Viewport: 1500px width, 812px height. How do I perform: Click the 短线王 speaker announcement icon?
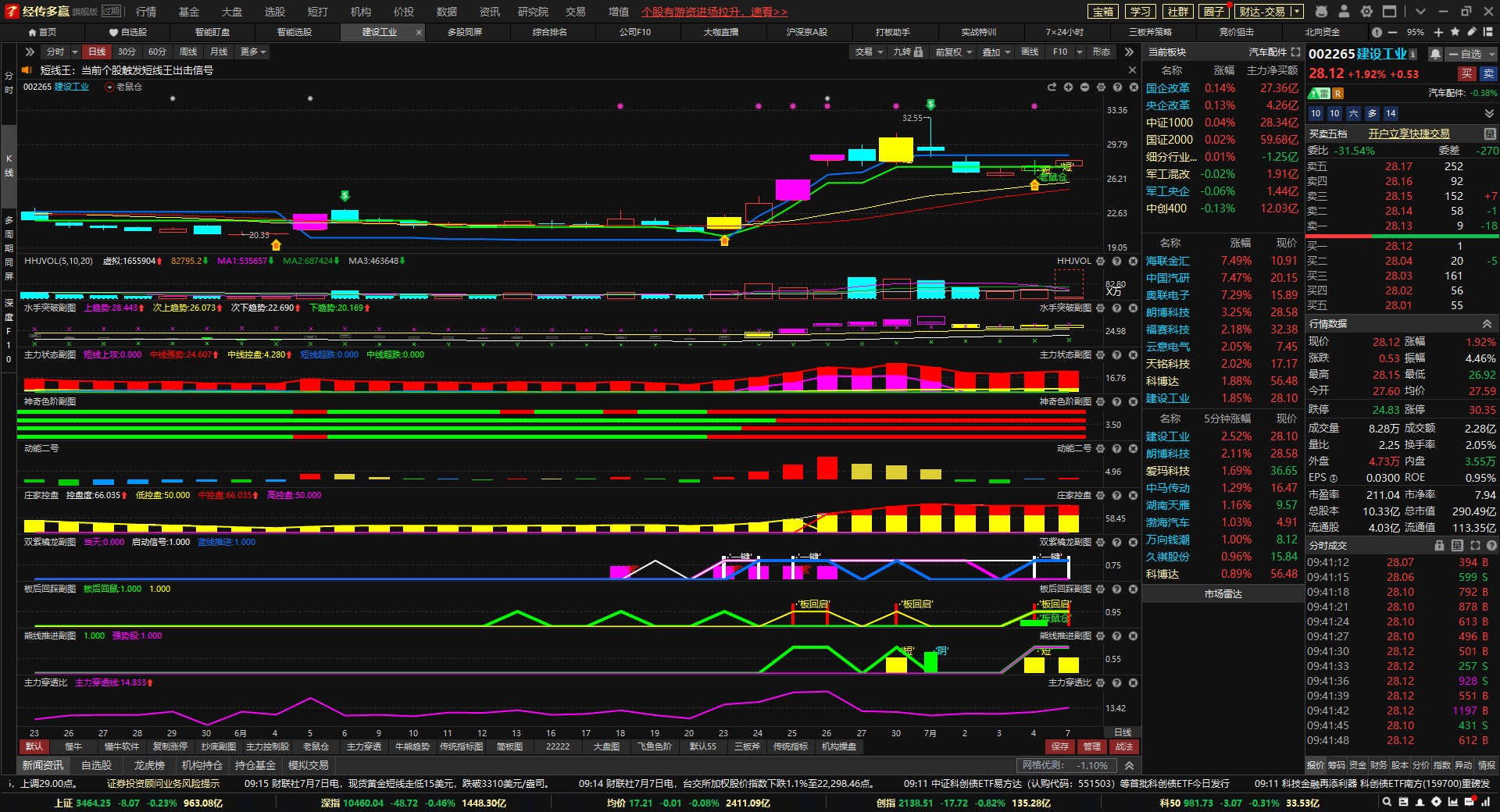click(26, 70)
